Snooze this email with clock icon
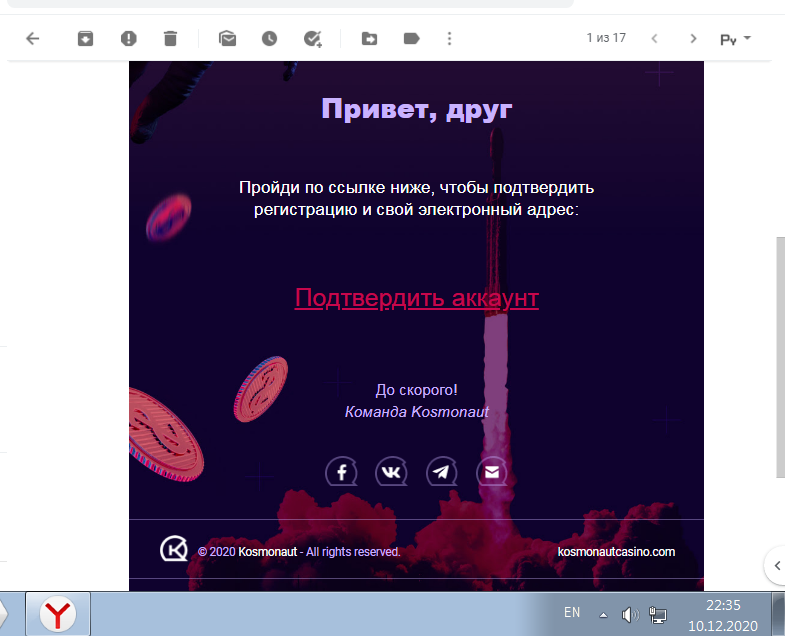This screenshot has height=636, width=785. pos(269,39)
